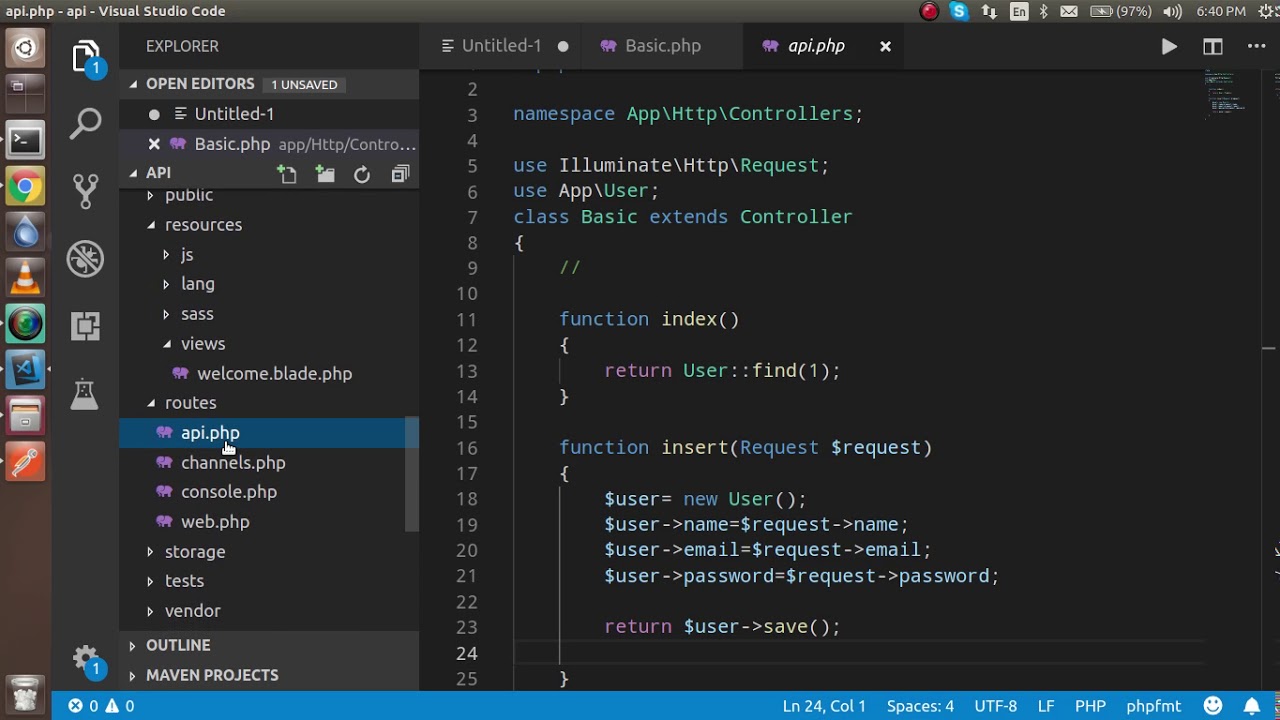The height and width of the screenshot is (720, 1280).
Task: Expand the OUTLINE section
Action: pos(178,645)
